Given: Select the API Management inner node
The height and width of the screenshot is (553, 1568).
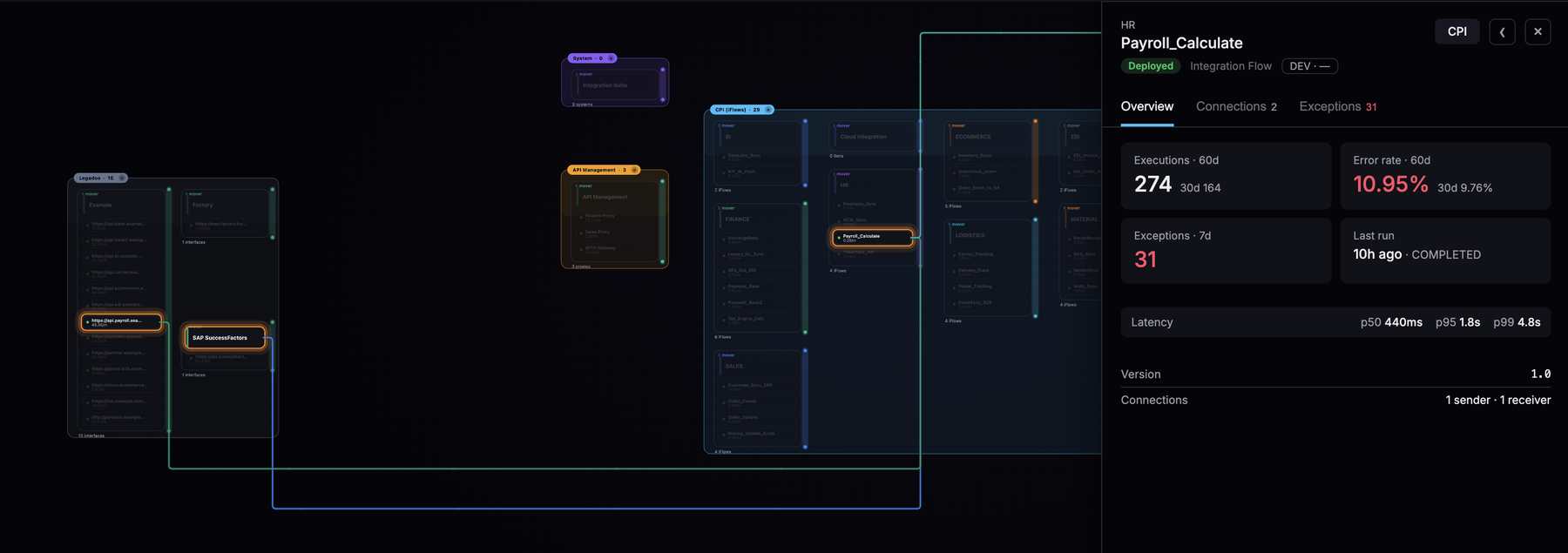Looking at the screenshot, I should click(x=605, y=197).
